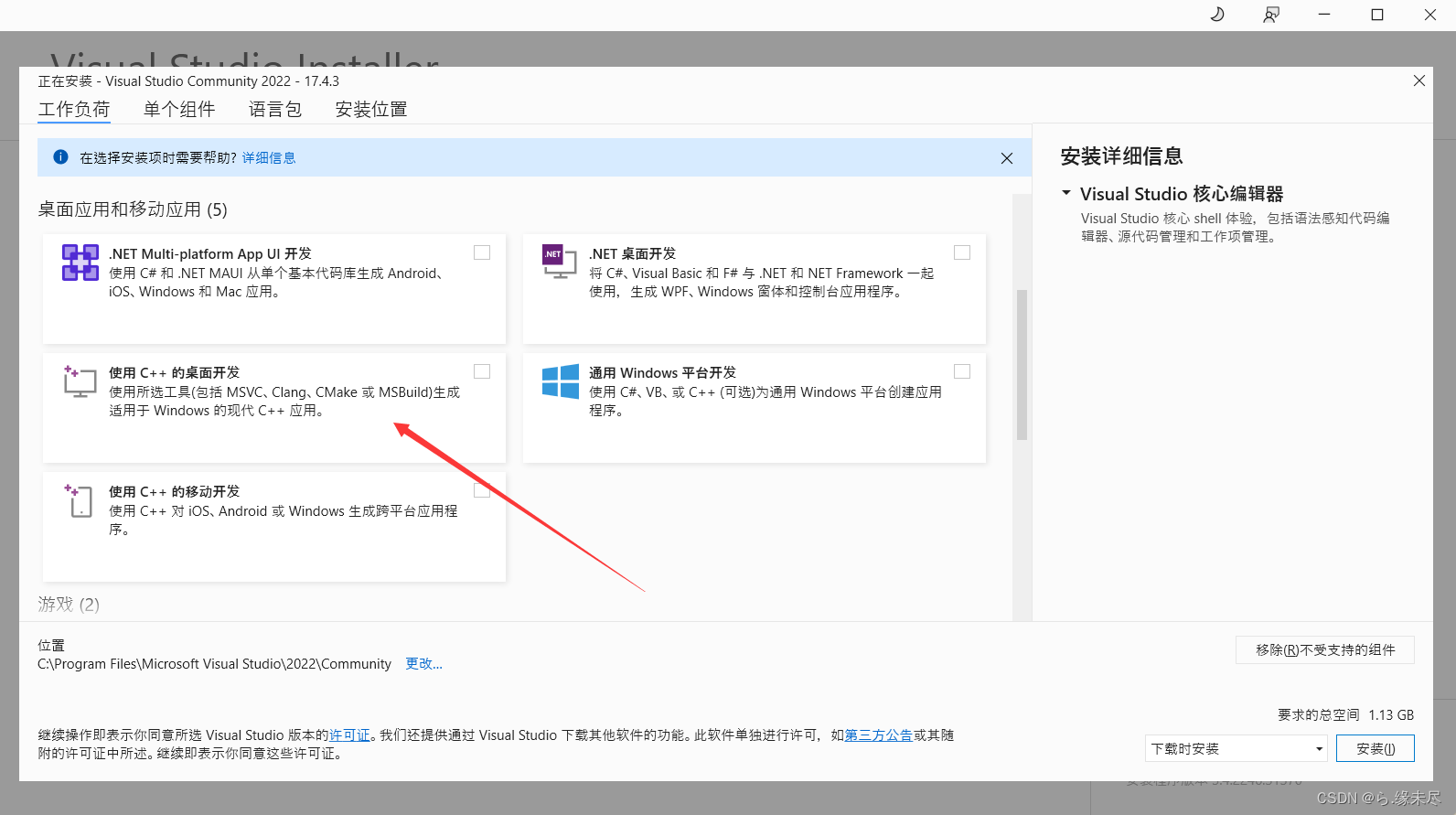Click the .NET 桌面开发 workload title

pos(632,253)
